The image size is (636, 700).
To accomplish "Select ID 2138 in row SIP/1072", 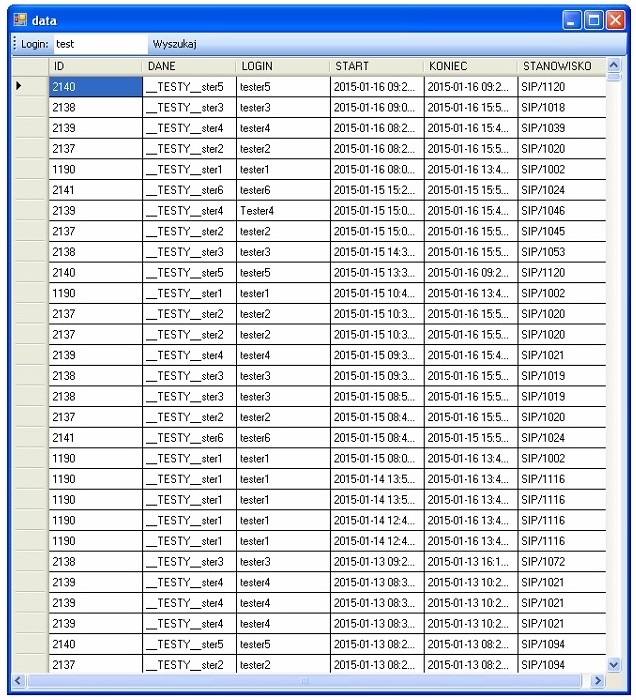I will click(96, 561).
